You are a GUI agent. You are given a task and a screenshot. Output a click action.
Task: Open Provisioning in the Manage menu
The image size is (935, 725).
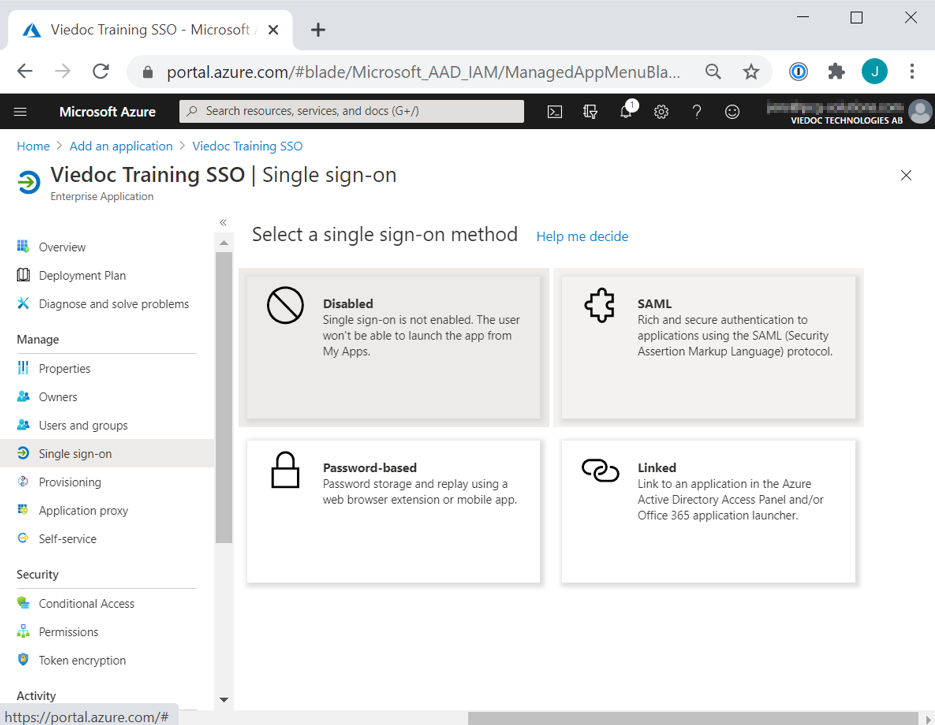point(69,482)
